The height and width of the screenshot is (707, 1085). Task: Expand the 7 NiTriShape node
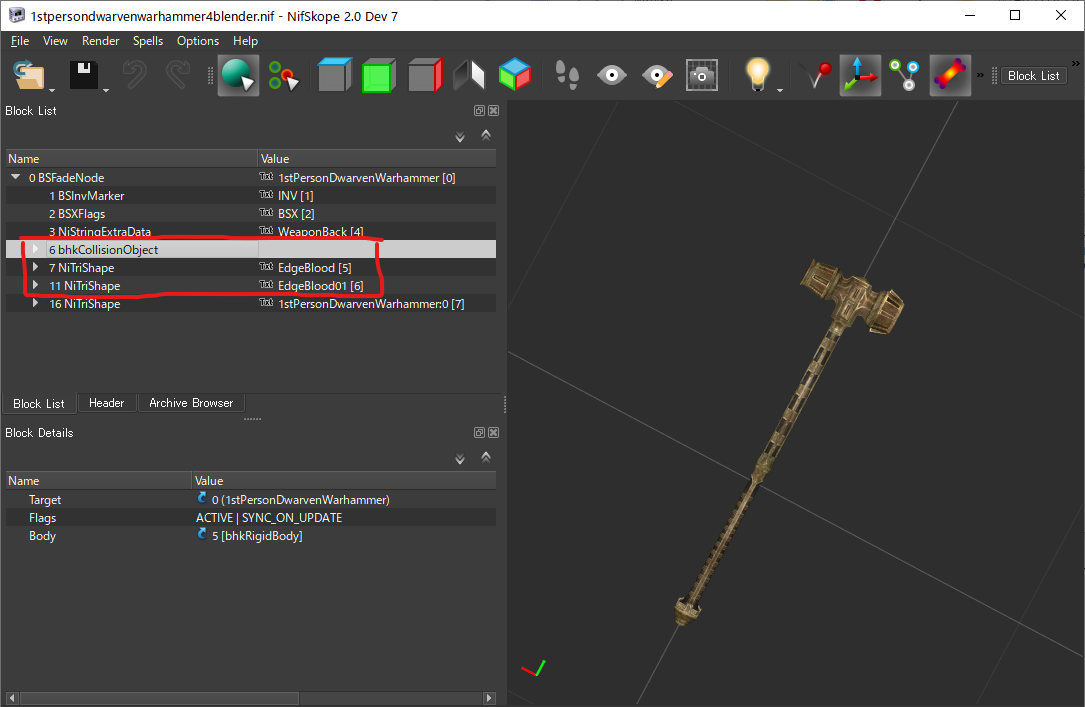[35, 267]
